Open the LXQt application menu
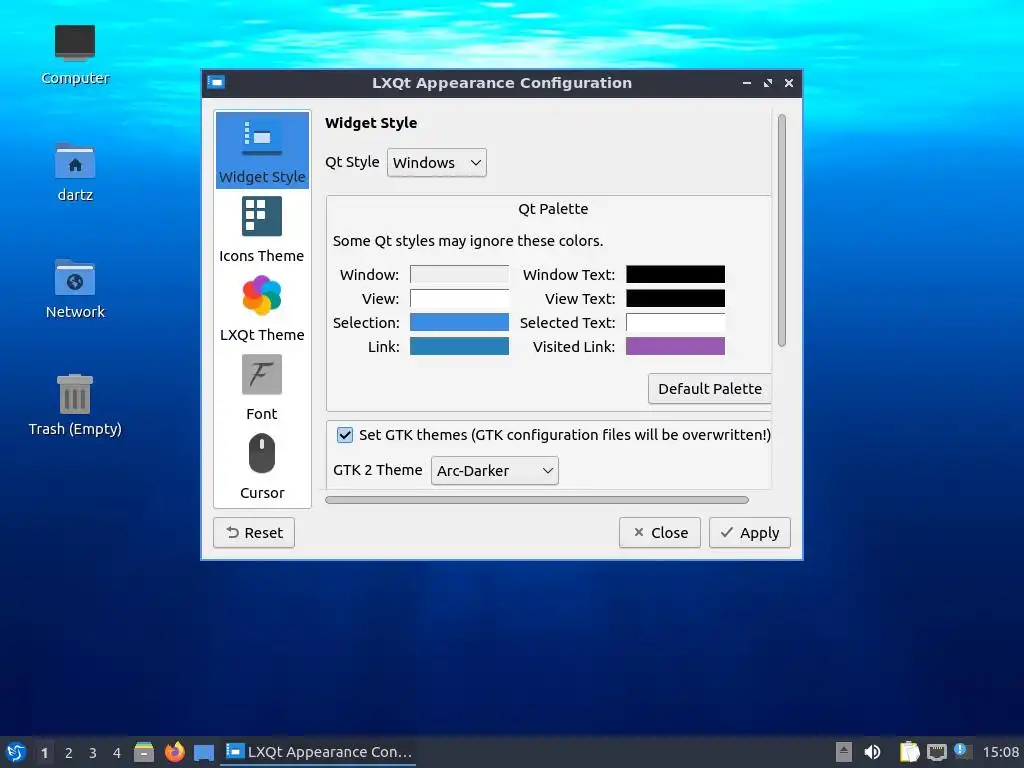1024x768 pixels. (x=16, y=752)
